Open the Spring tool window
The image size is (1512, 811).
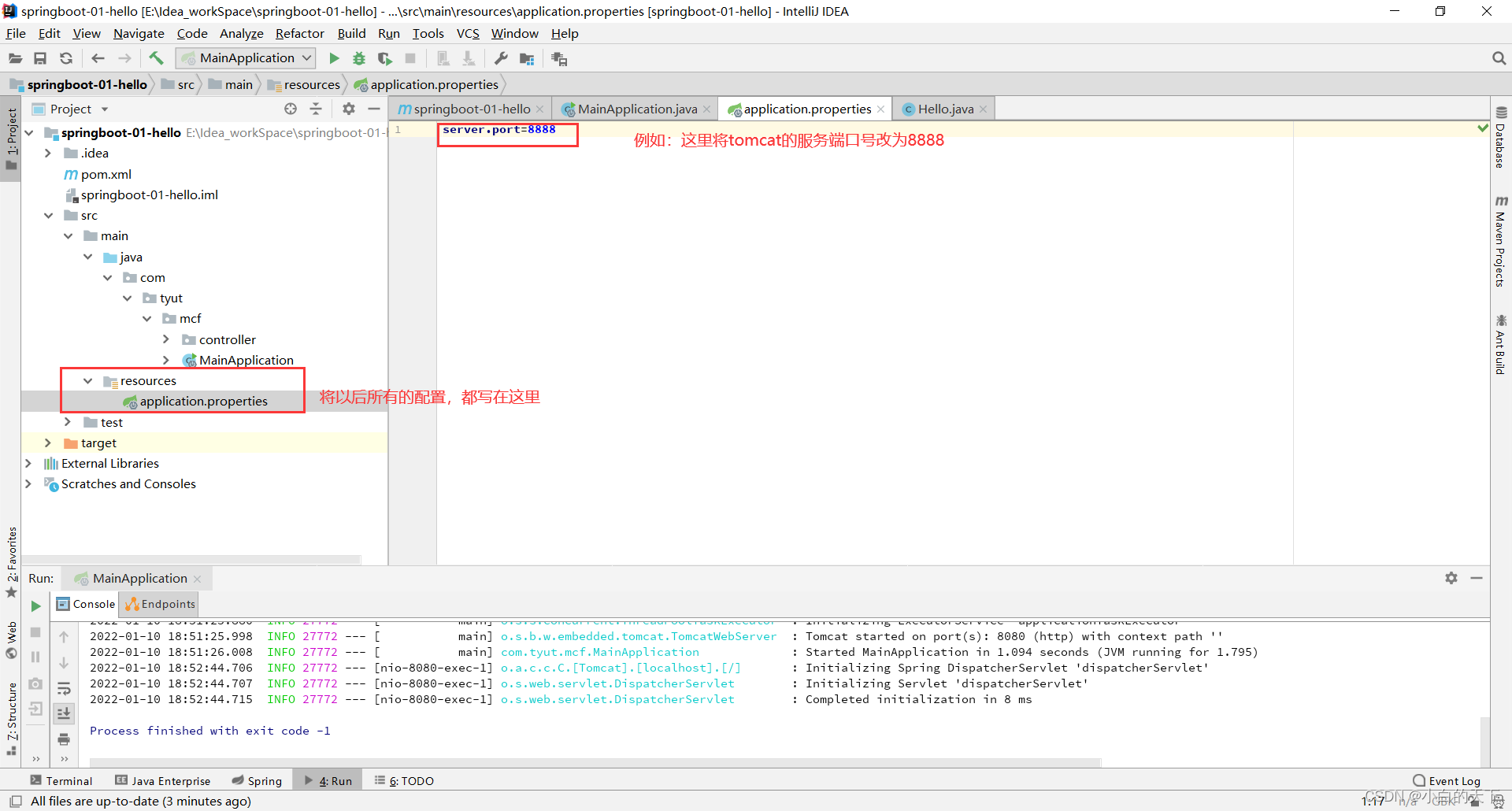click(257, 780)
